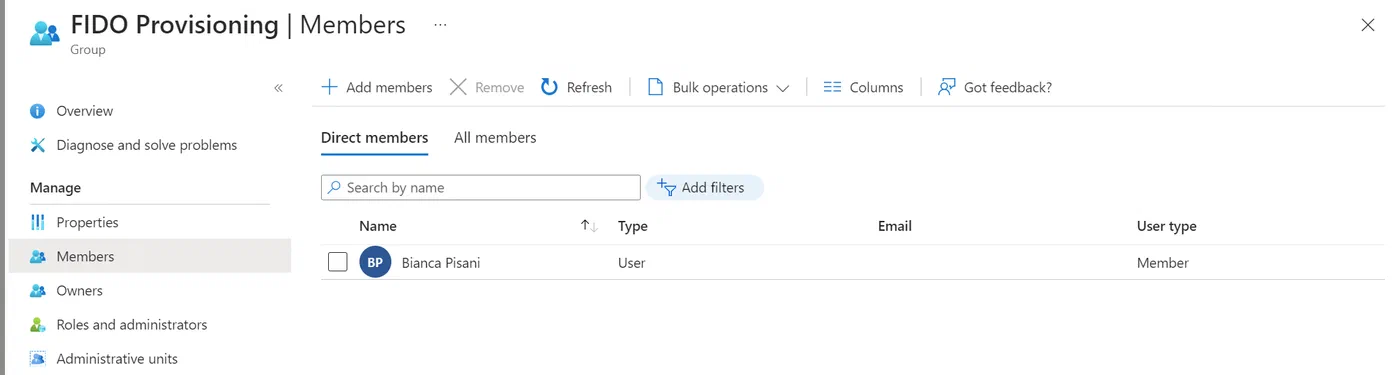Viewport: 1400px width, 375px height.
Task: Click the Owners people icon
Action: click(38, 291)
